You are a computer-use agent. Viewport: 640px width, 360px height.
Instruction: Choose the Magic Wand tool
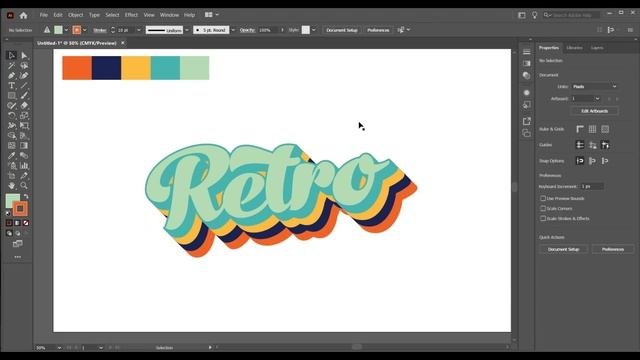[x=11, y=65]
